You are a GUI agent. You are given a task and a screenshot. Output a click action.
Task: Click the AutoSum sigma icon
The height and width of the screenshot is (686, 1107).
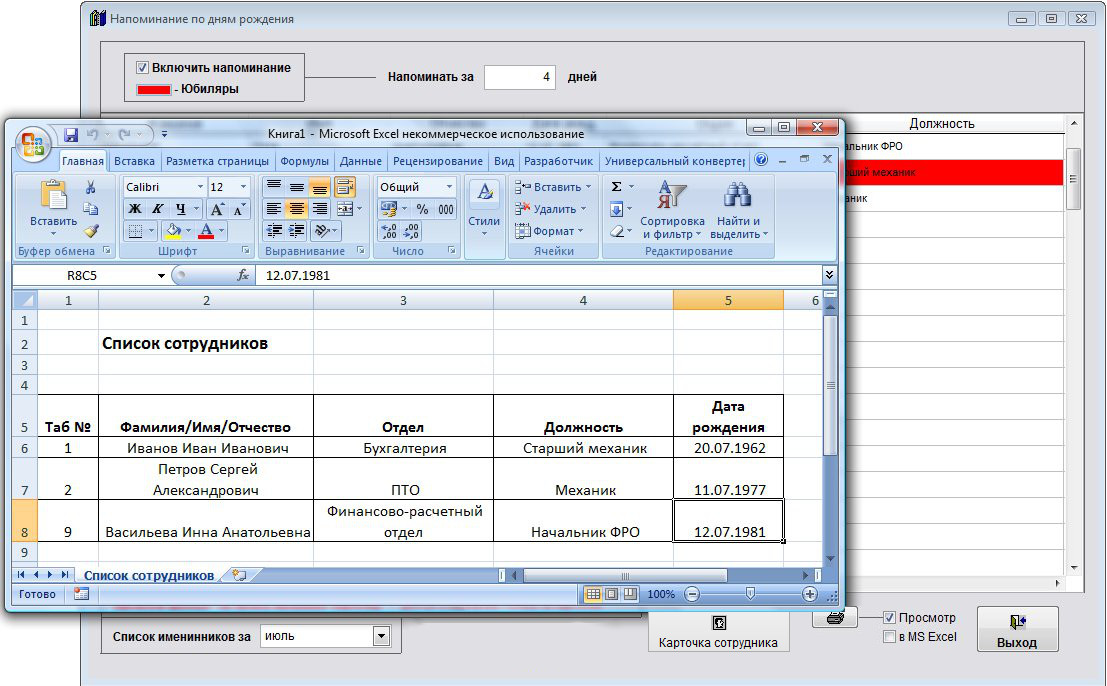pos(616,187)
